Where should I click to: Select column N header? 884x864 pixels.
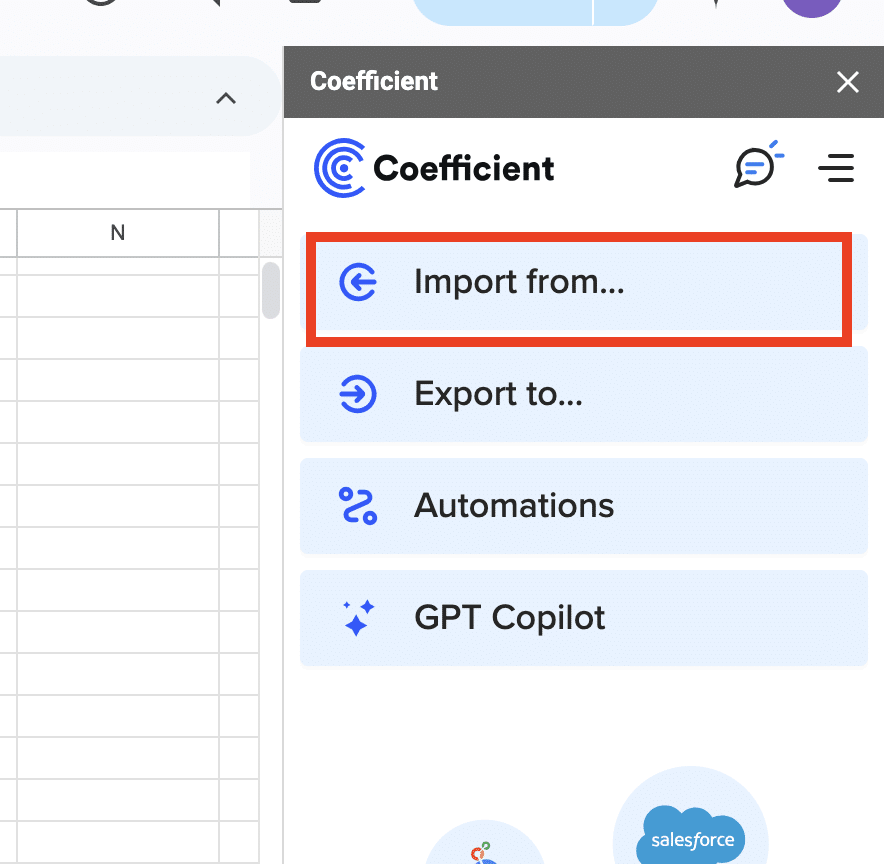click(117, 233)
